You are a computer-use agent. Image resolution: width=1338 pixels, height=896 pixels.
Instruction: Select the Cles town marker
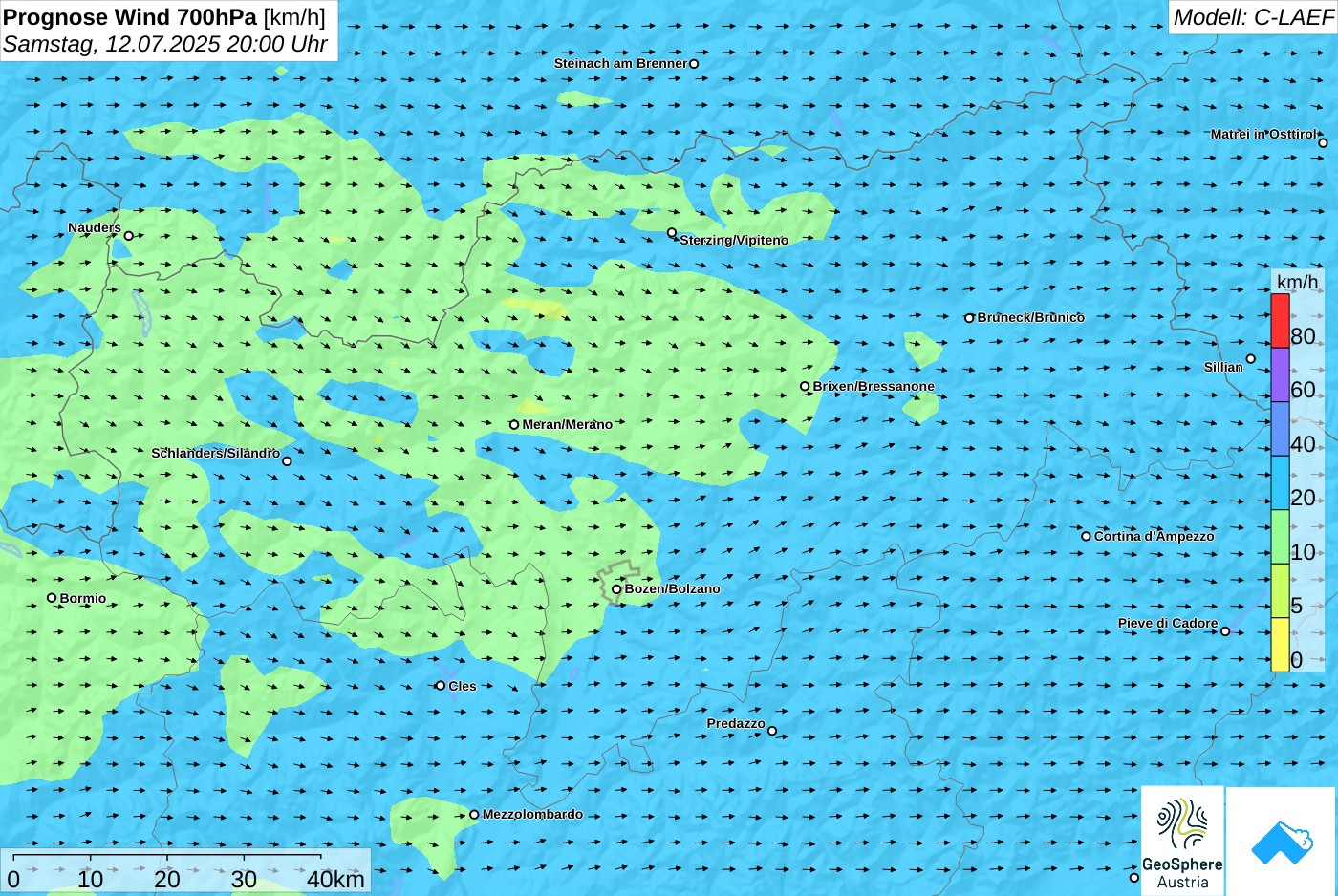coord(441,686)
